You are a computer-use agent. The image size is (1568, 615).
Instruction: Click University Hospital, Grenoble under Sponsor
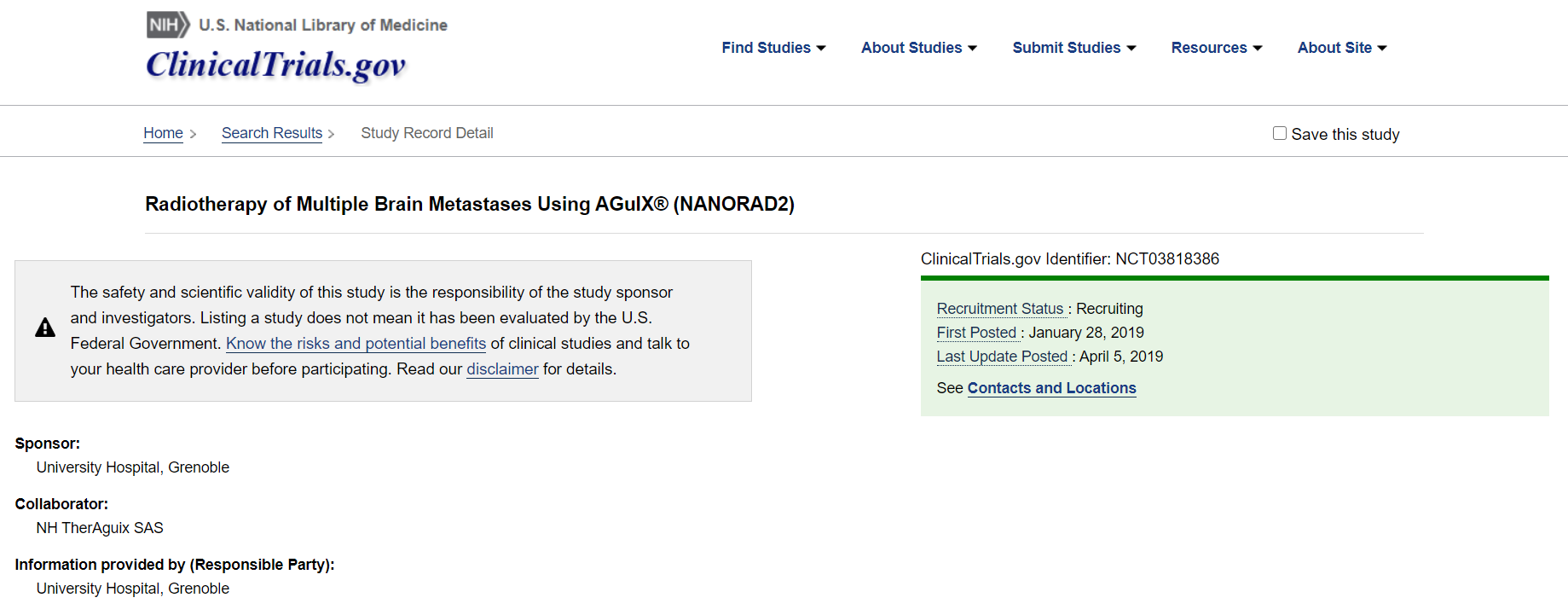pos(133,467)
